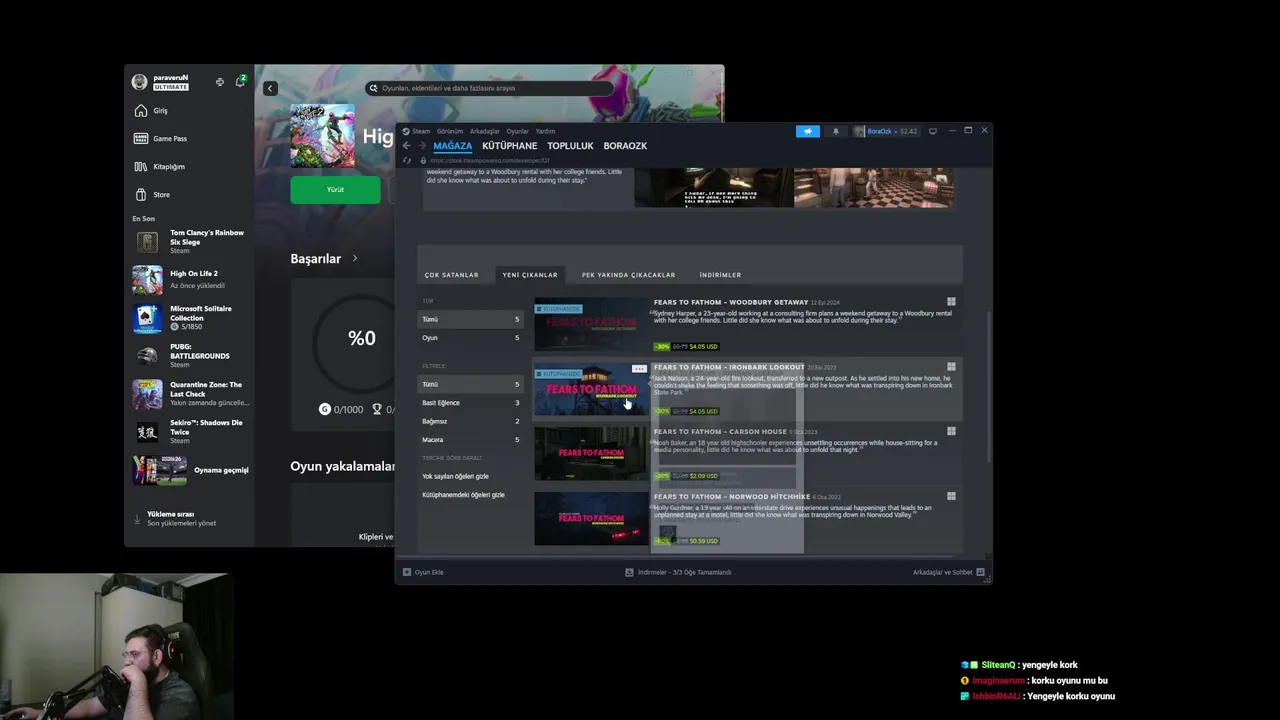The height and width of the screenshot is (720, 1280).
Task: Open the three-dots menu on Ironbark Lookout thumbnail
Action: click(639, 369)
